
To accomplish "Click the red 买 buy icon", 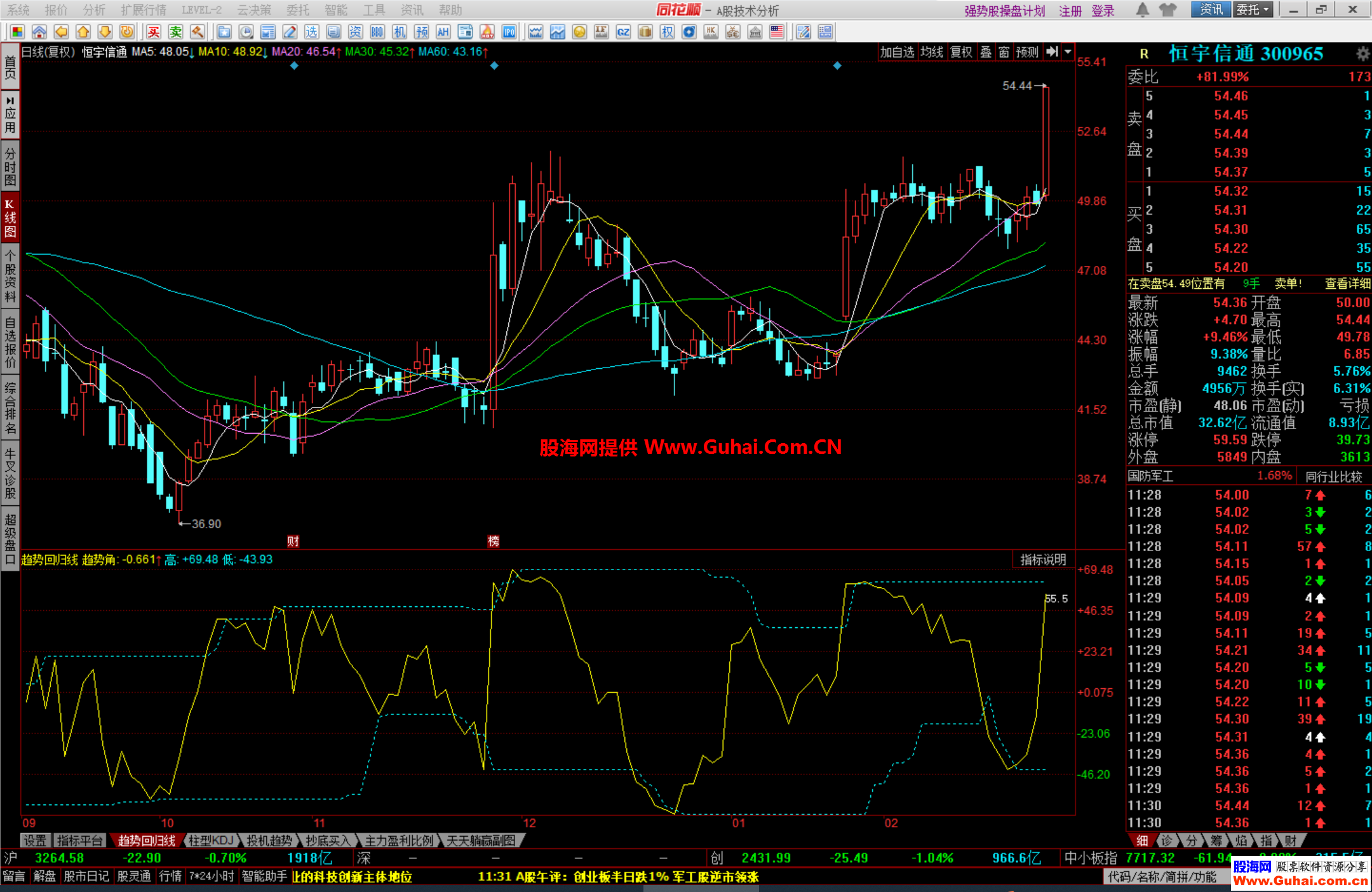I will click(154, 32).
